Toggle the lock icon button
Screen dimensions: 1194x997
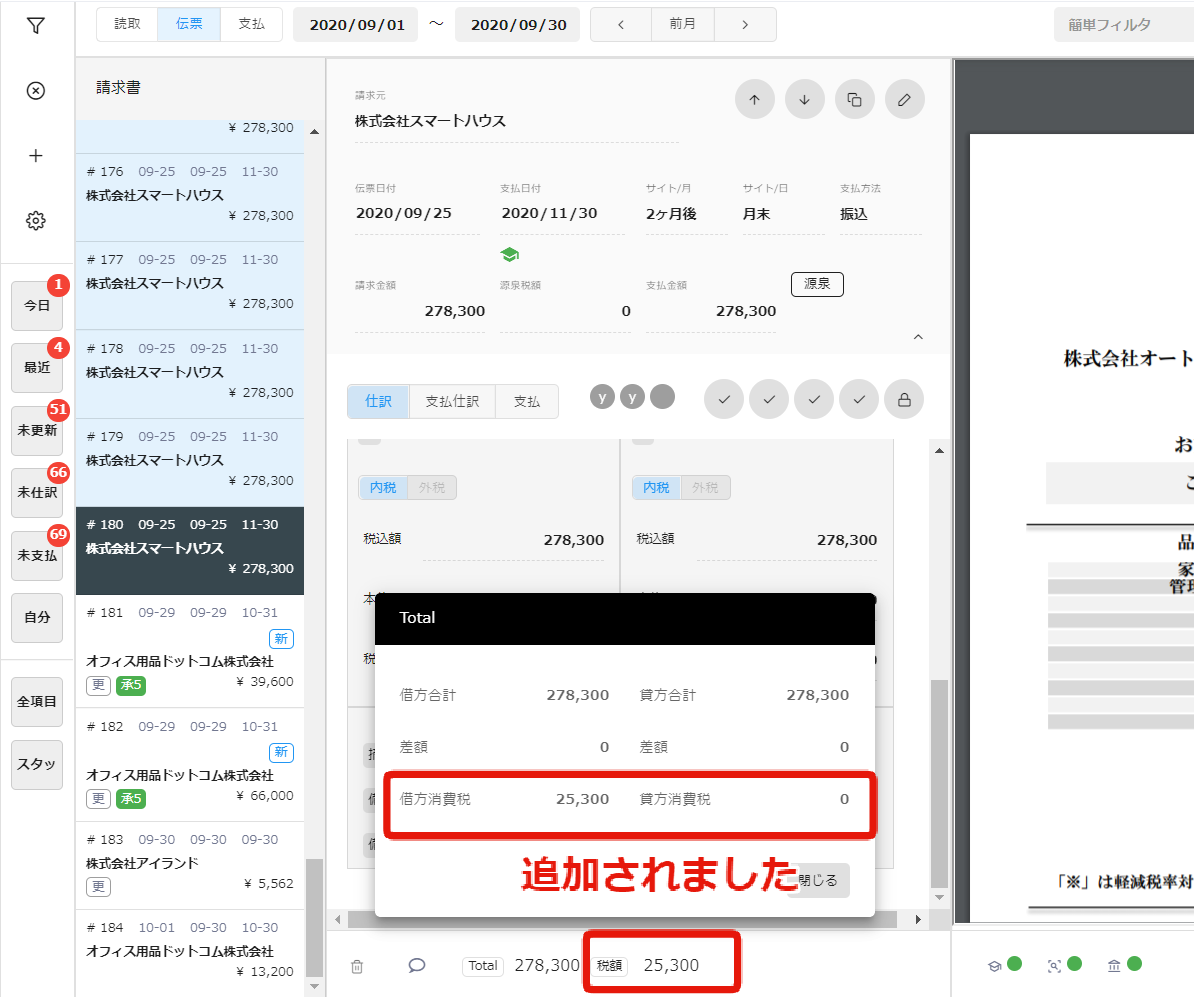904,399
